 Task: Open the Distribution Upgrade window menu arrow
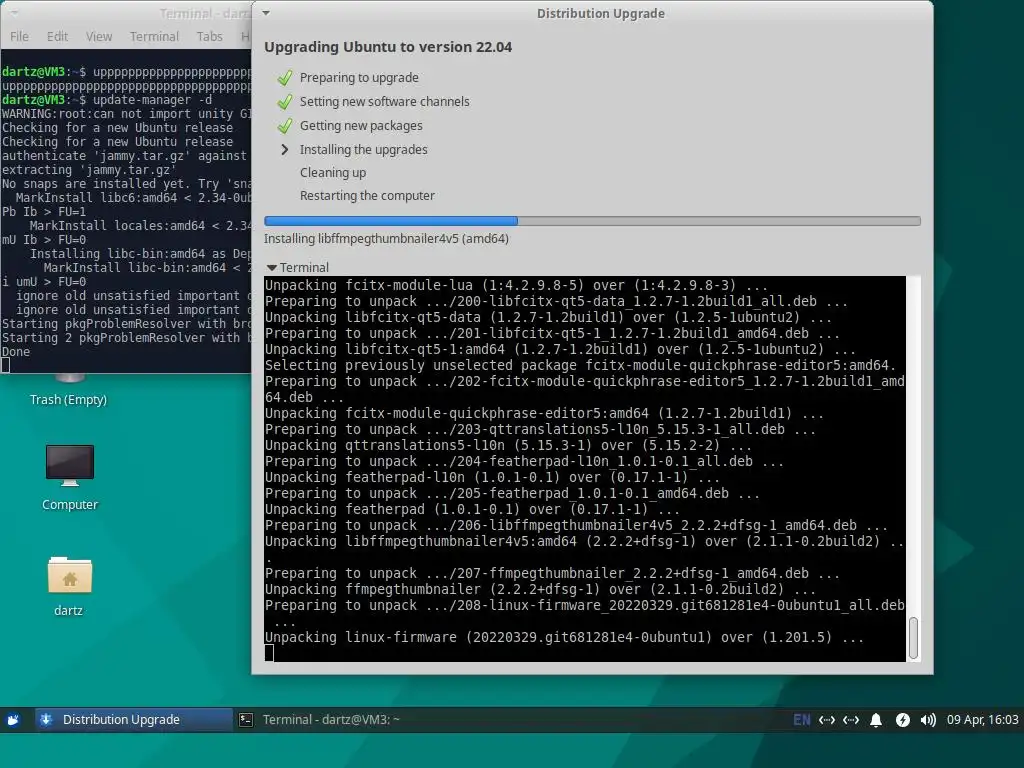tap(266, 13)
